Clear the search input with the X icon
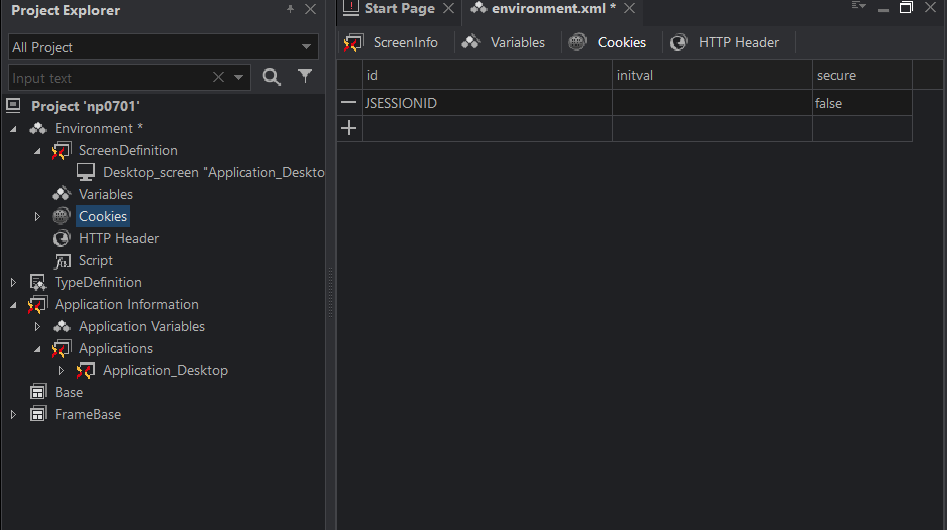Viewport: 947px width, 530px height. pyautogui.click(x=218, y=77)
